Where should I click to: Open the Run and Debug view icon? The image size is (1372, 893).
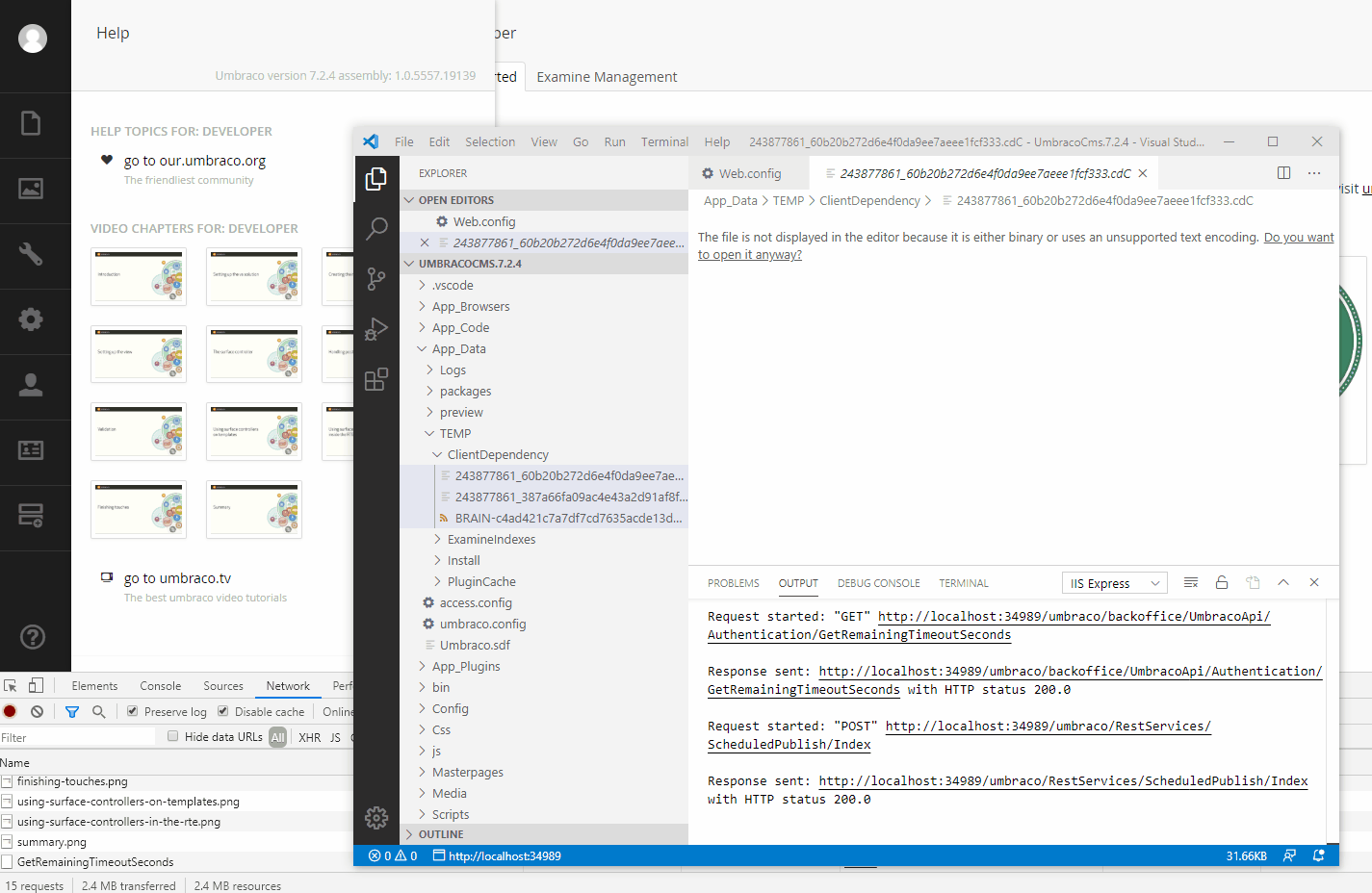pos(376,329)
